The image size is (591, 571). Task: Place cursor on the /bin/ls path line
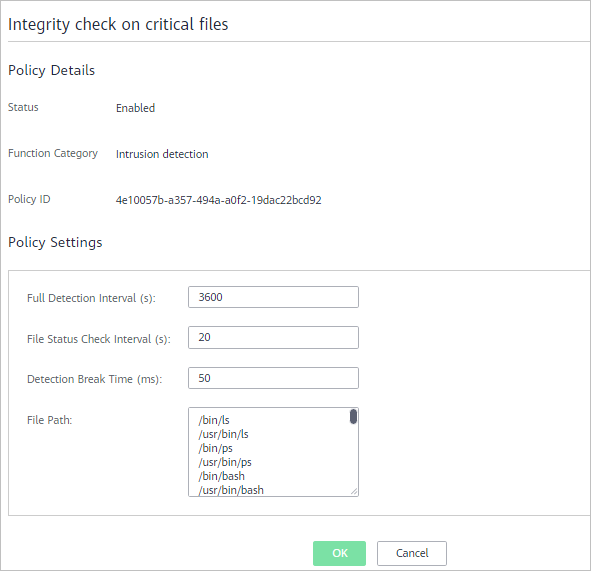click(214, 420)
